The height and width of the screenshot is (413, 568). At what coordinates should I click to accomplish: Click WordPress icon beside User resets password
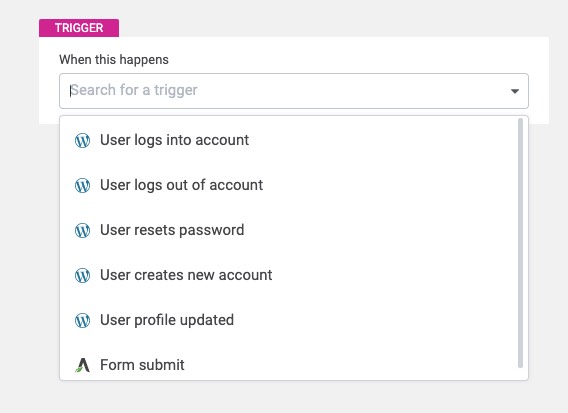[82, 230]
